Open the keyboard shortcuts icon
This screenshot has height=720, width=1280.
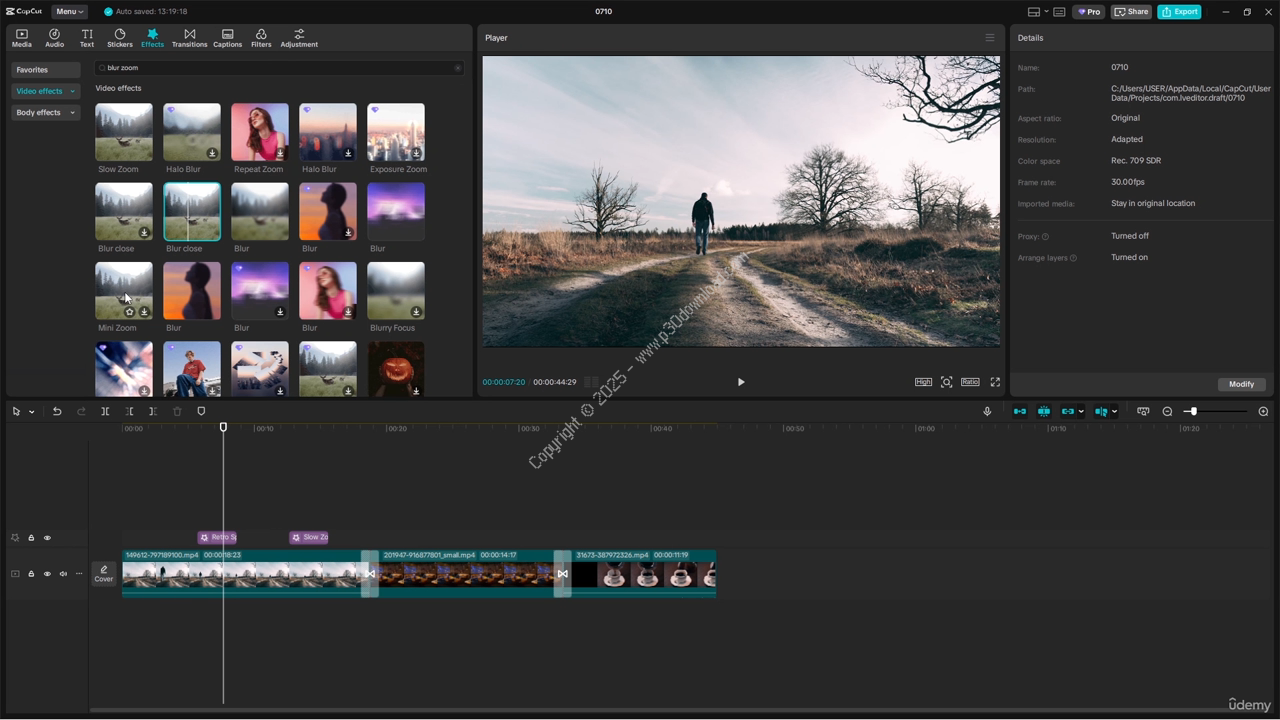[1059, 12]
